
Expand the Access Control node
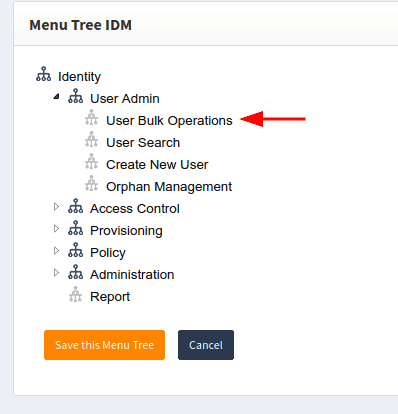[56, 207]
